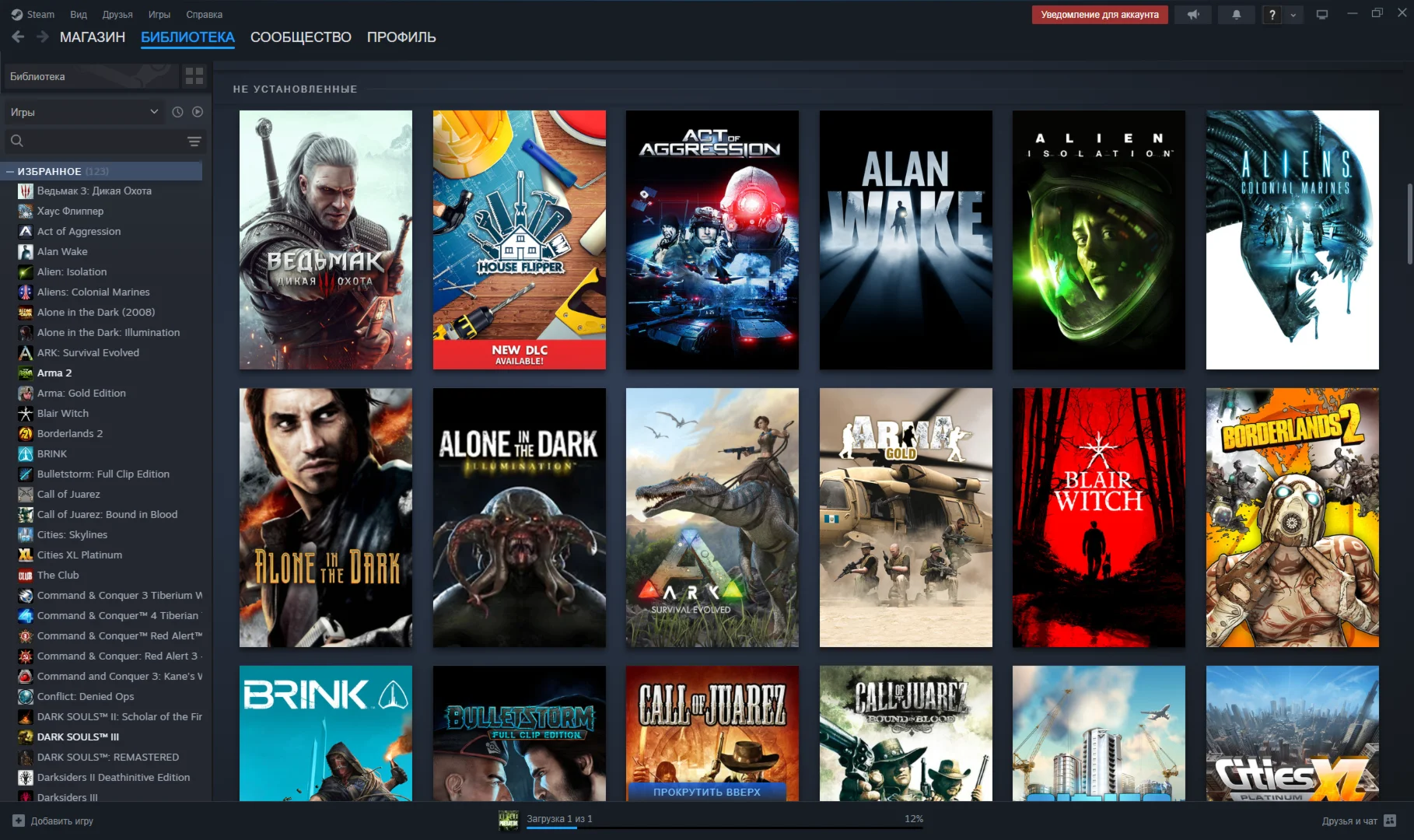Click the Библиотека home button
The image size is (1414, 840).
[92, 76]
